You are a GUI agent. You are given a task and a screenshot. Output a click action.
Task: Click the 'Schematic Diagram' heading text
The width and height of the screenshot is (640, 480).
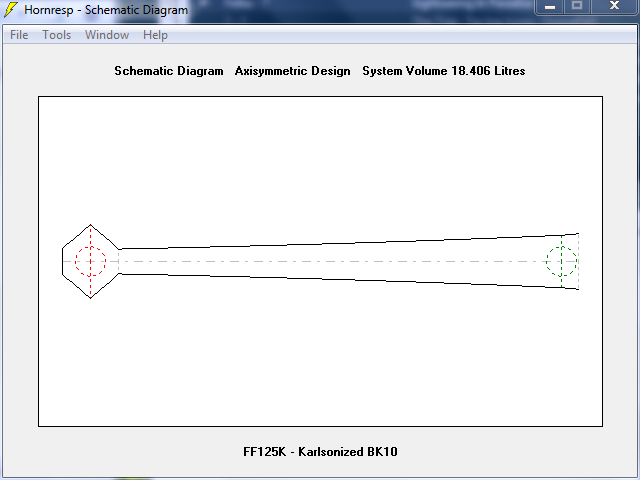click(169, 71)
